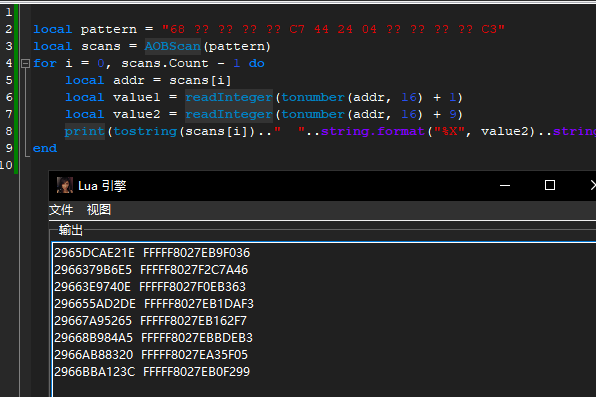Minimize the Lua 引擎 window
596x397 pixels.
(505, 186)
